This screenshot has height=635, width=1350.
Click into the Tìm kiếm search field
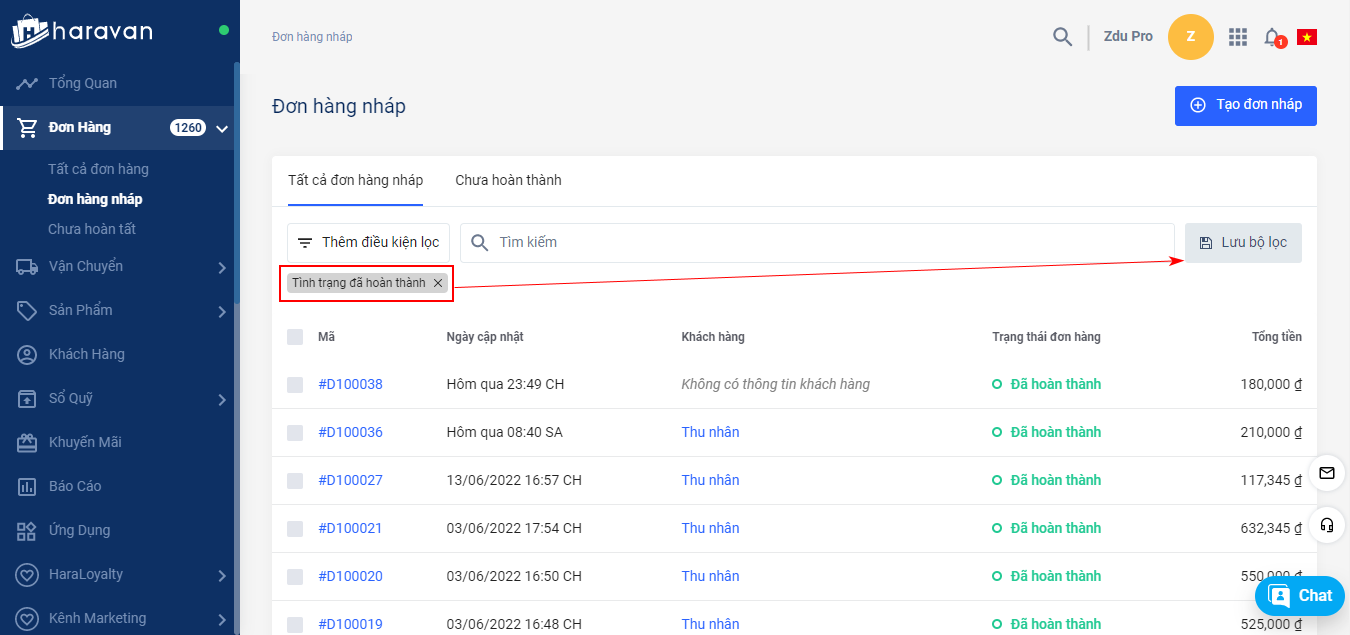click(820, 243)
